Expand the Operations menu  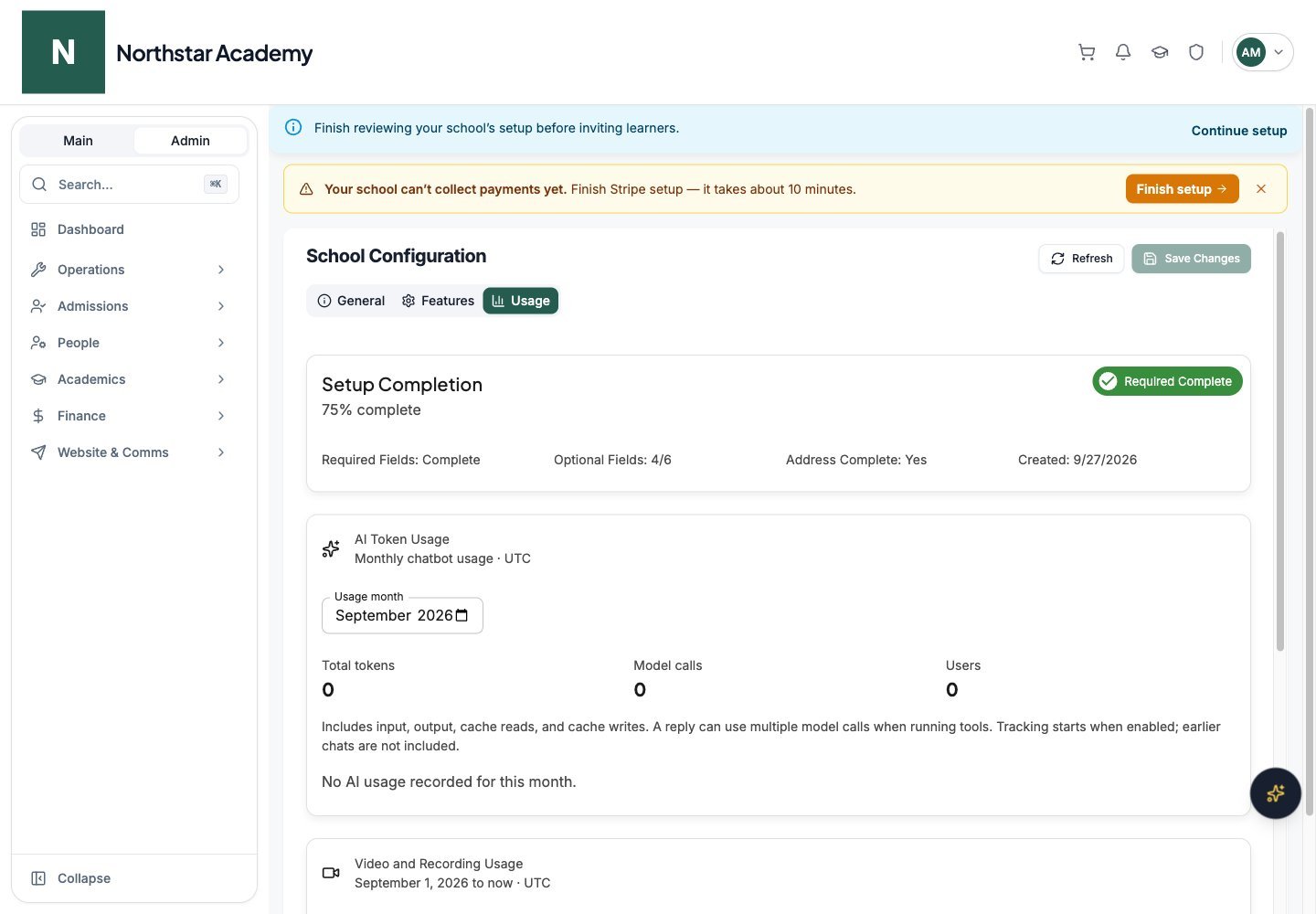click(x=129, y=270)
